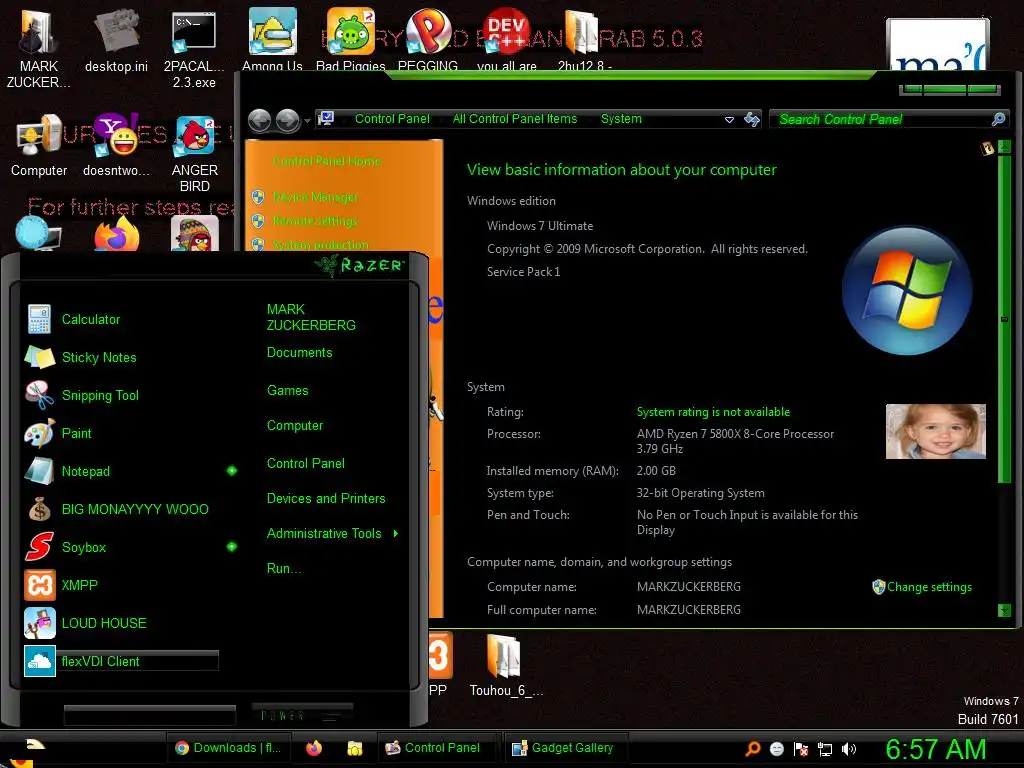Open the address bar history dropdown

[729, 120]
